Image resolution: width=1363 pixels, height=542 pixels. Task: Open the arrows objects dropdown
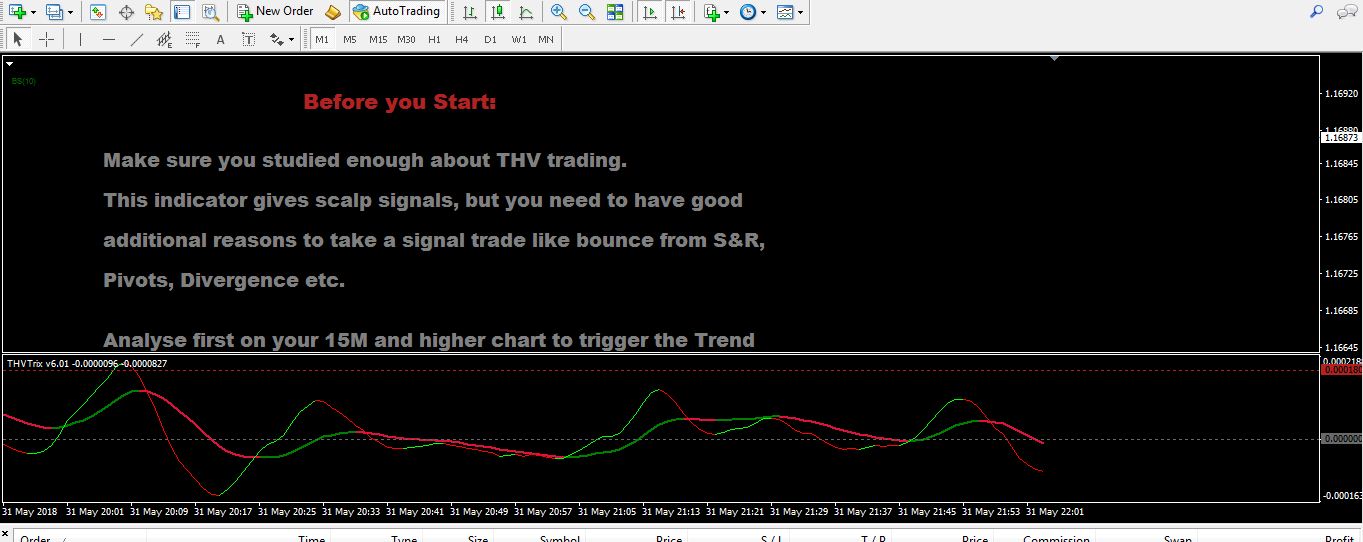[x=291, y=40]
